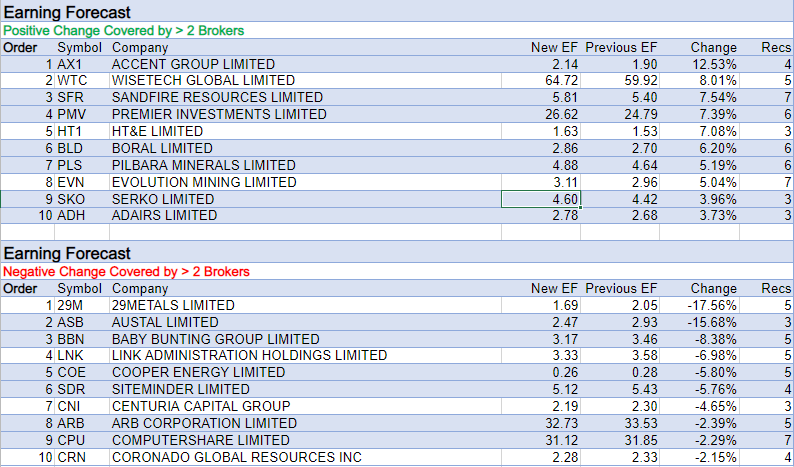Select the CPU symbol cell

coord(72,440)
